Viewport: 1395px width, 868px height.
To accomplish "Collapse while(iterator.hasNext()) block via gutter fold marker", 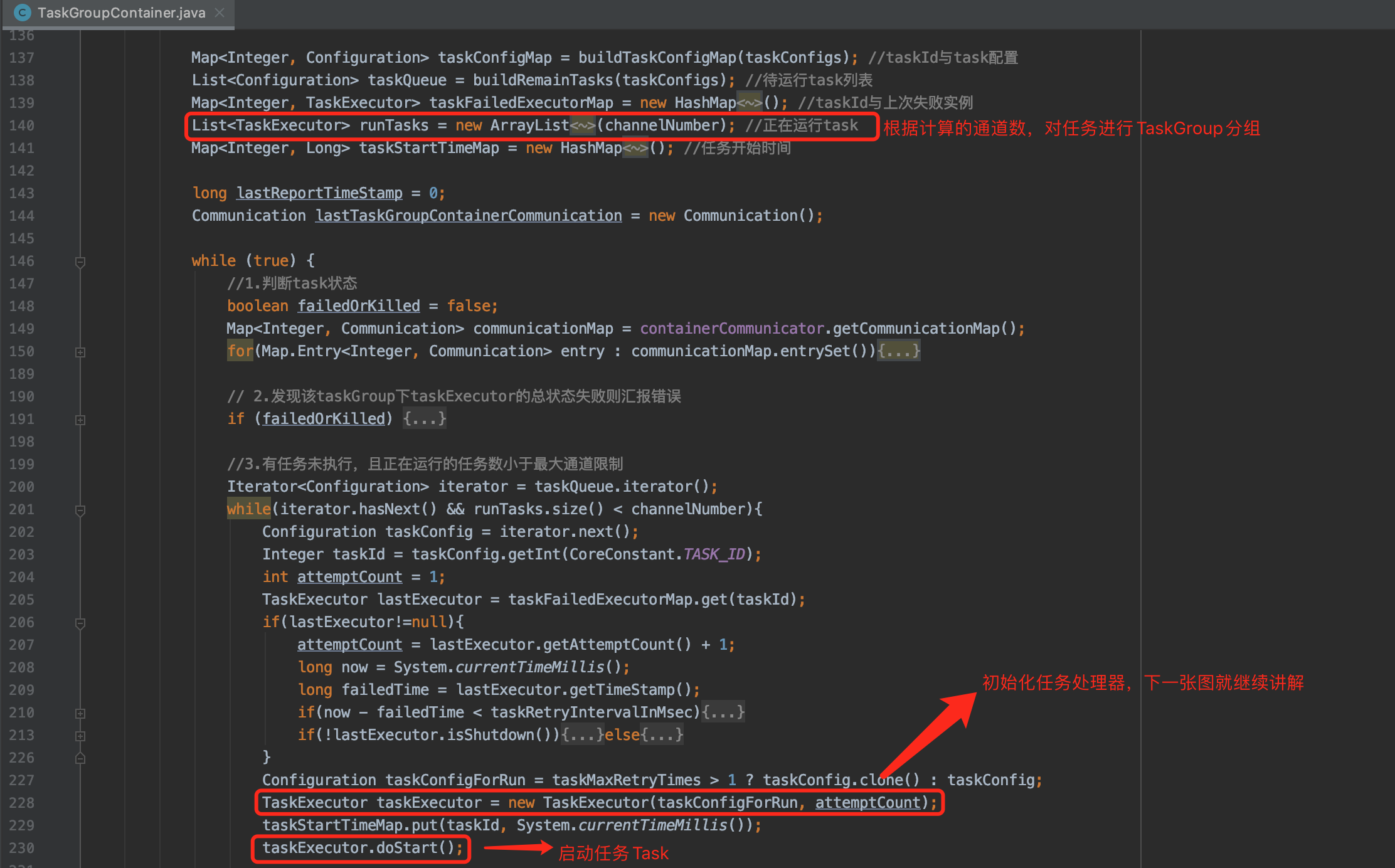I will click(80, 510).
